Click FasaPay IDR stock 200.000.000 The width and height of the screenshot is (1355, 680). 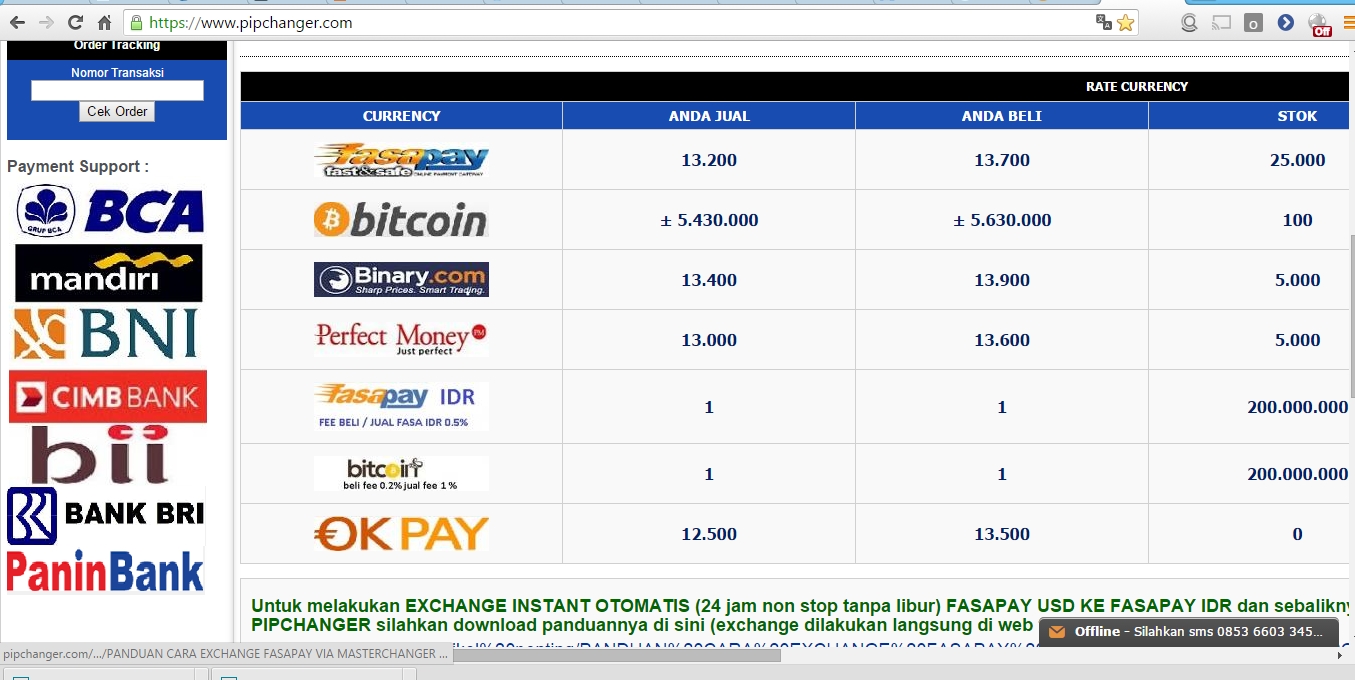(x=1298, y=407)
